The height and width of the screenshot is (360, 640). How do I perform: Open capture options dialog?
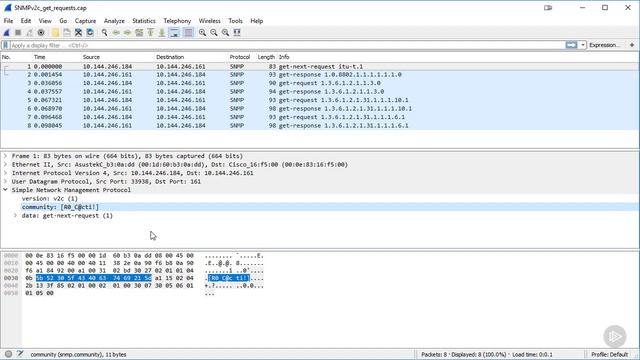coord(41,33)
